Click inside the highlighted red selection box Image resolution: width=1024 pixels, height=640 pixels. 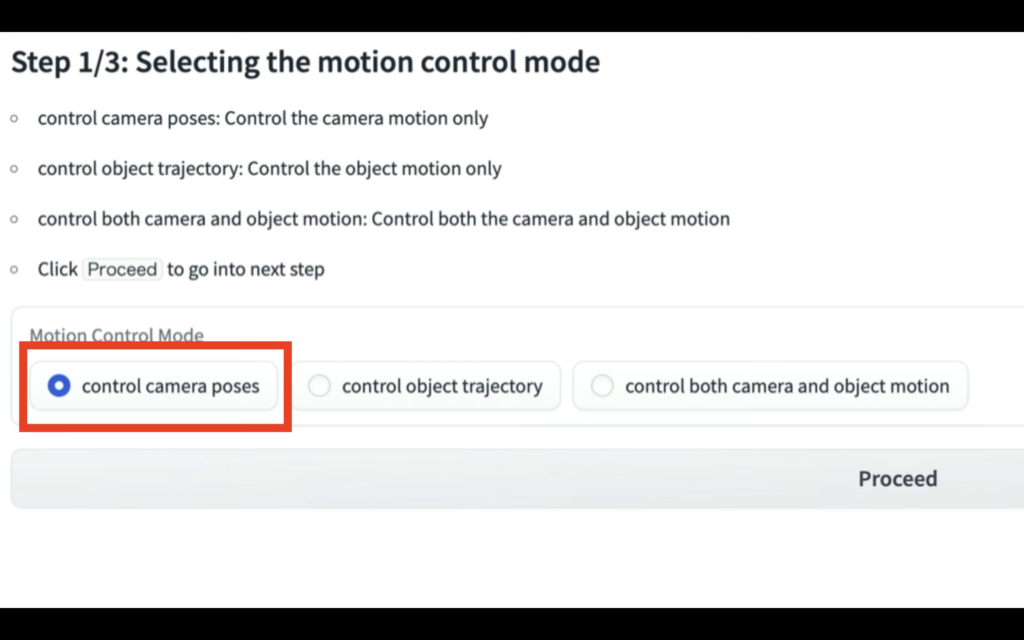(155, 386)
